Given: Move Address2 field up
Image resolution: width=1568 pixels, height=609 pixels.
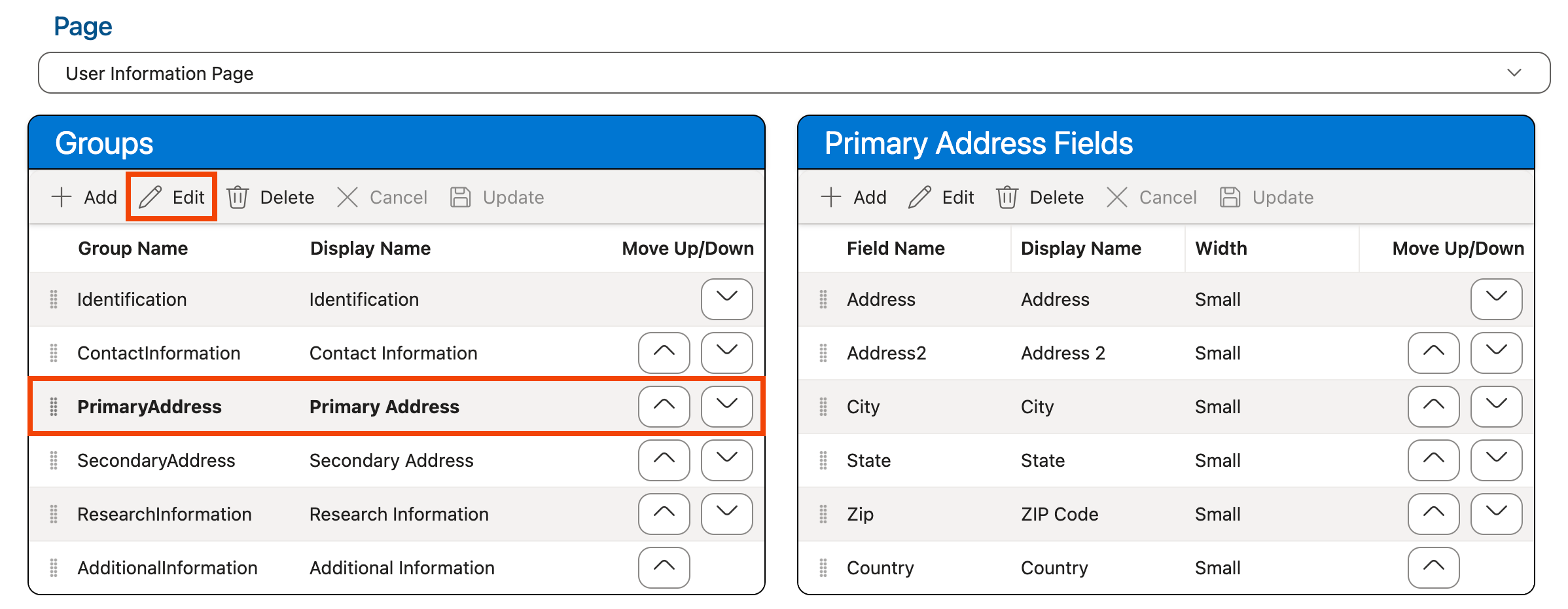Looking at the screenshot, I should tap(1433, 353).
